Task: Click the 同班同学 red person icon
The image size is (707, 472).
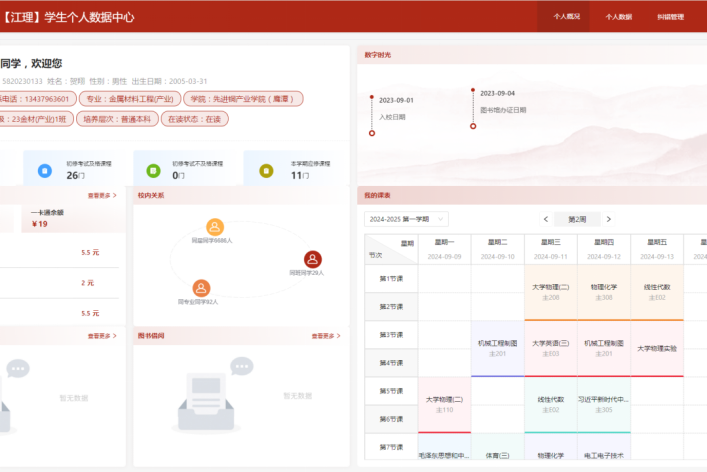Action: point(312,259)
